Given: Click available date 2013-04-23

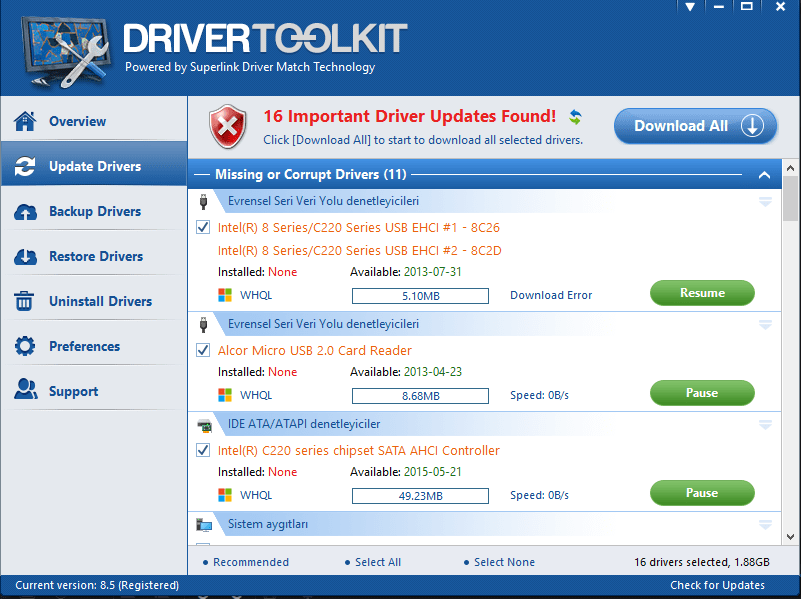Looking at the screenshot, I should pos(433,372).
